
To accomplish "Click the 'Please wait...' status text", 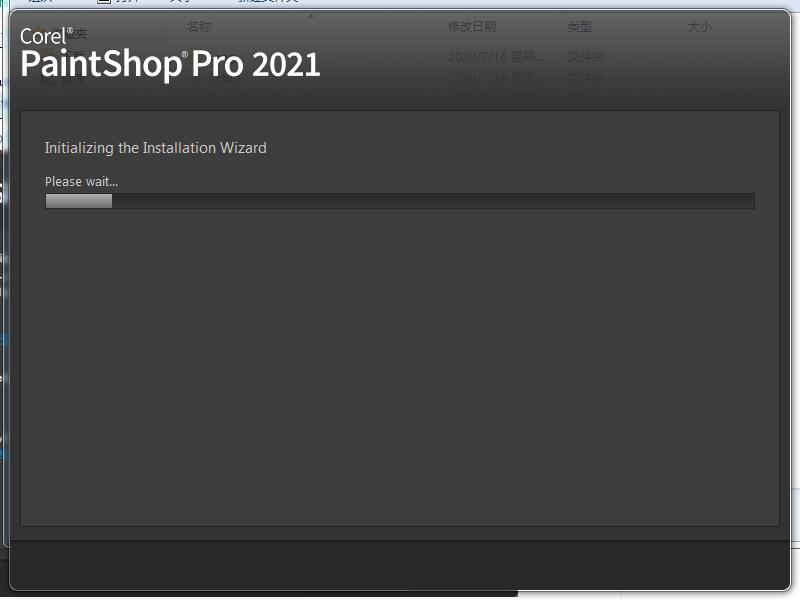I will click(81, 182).
